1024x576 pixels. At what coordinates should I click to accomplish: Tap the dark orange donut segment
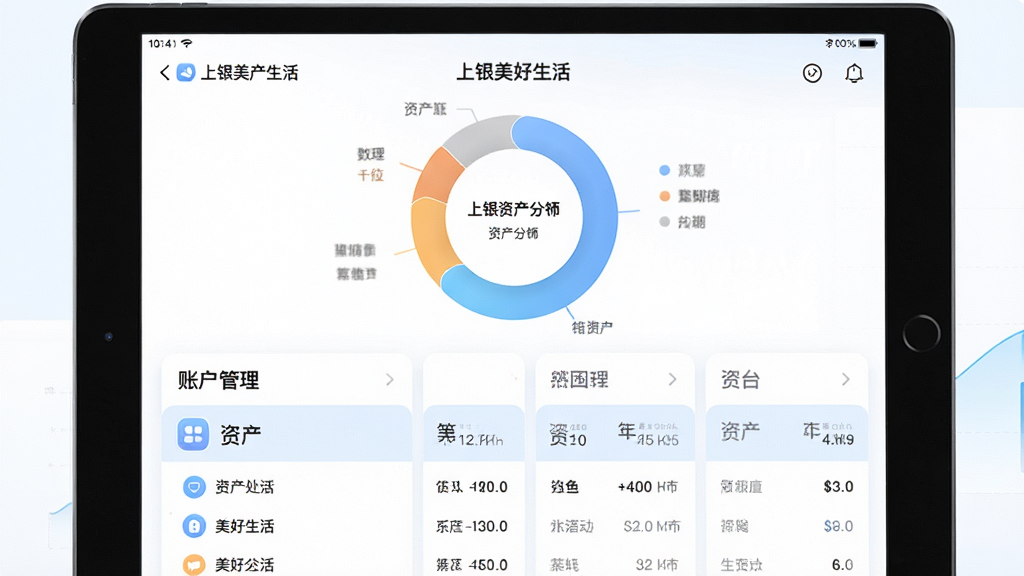tap(438, 176)
